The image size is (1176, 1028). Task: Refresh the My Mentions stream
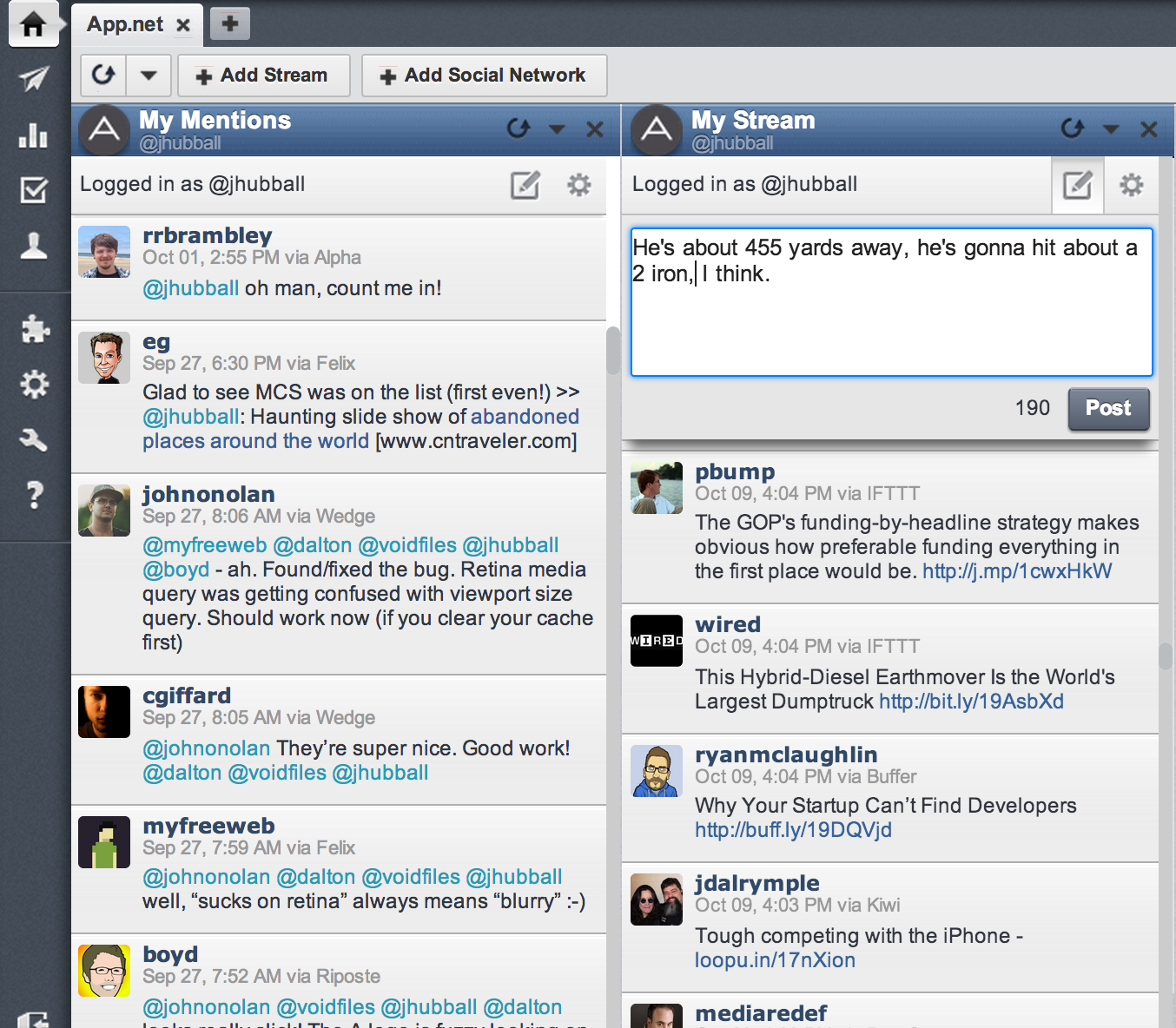point(519,128)
